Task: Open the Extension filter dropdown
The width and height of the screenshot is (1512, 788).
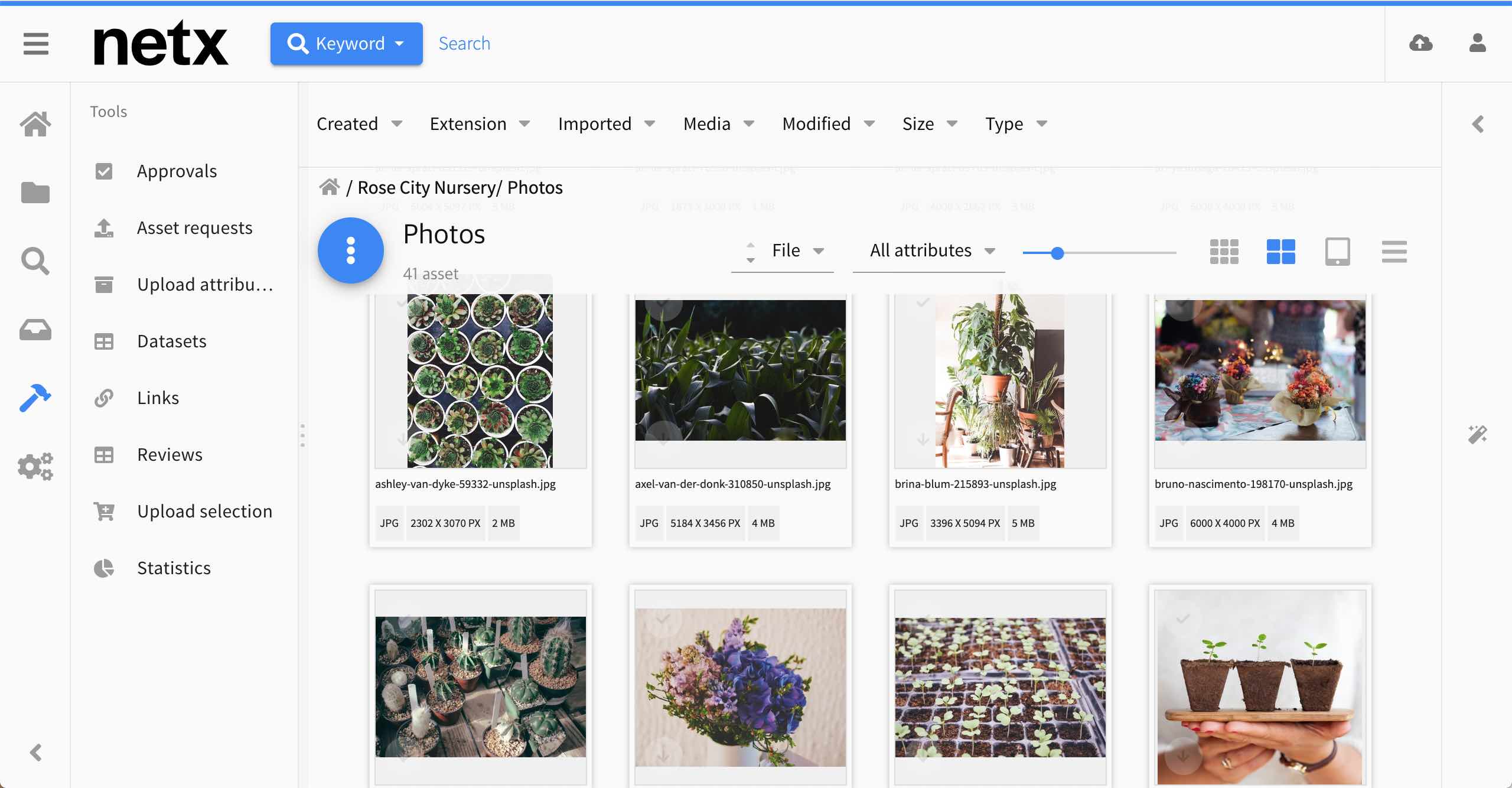Action: click(480, 124)
